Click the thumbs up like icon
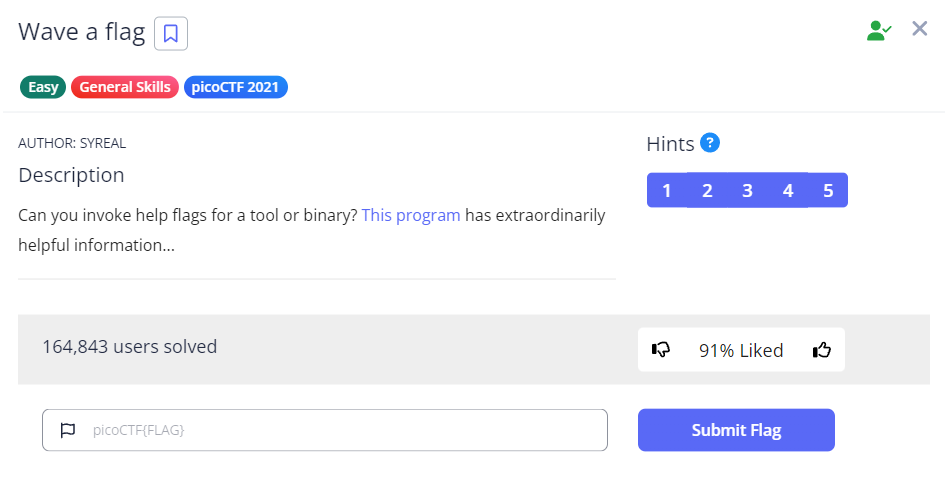952x486 pixels. pos(822,350)
